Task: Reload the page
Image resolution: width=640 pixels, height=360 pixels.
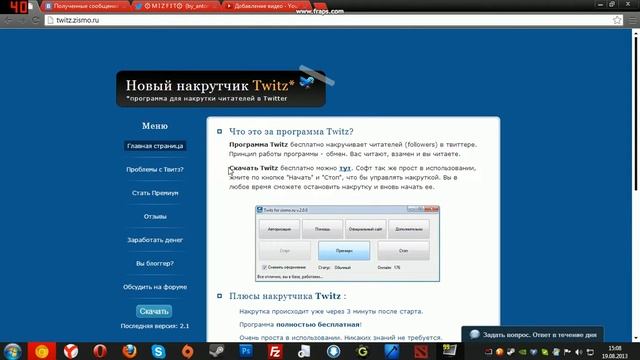Action: click(36, 20)
